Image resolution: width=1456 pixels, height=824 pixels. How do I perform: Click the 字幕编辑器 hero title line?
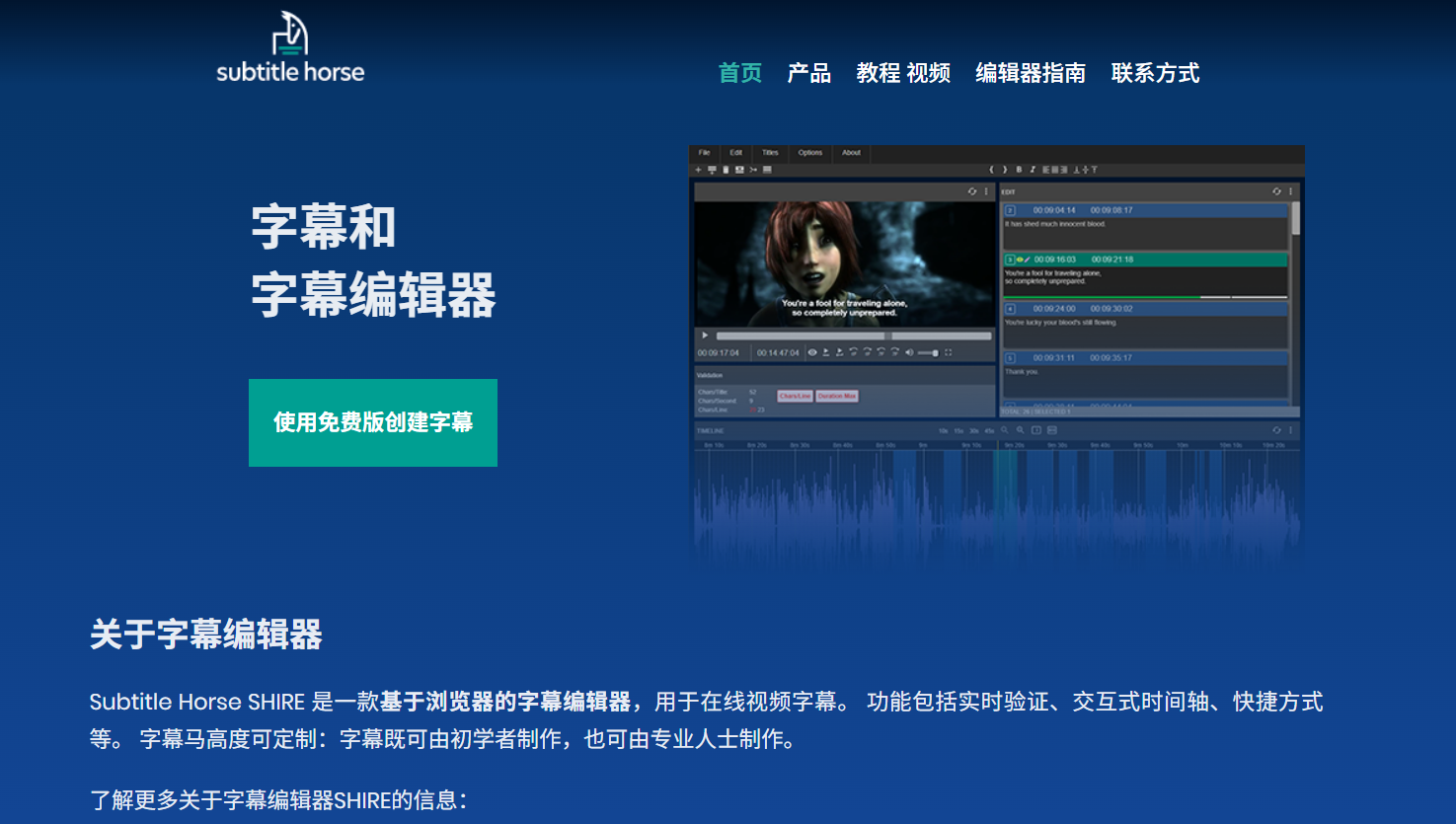tap(374, 295)
